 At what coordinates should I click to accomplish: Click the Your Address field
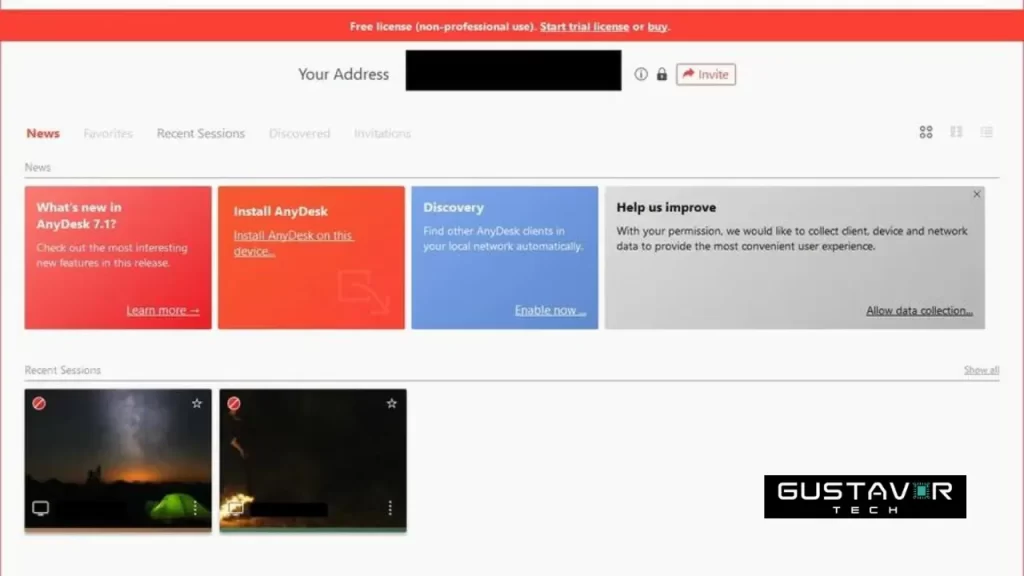click(x=513, y=71)
